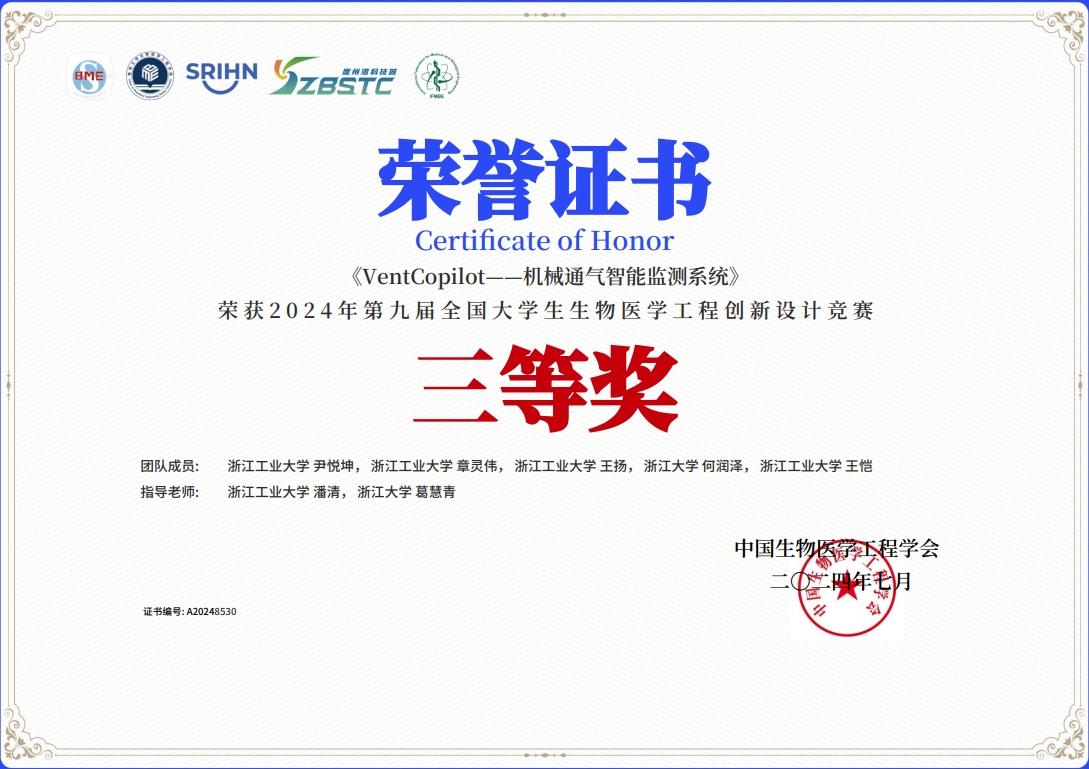Click the certificate number A20248530
This screenshot has width=1089, height=769.
click(x=211, y=611)
